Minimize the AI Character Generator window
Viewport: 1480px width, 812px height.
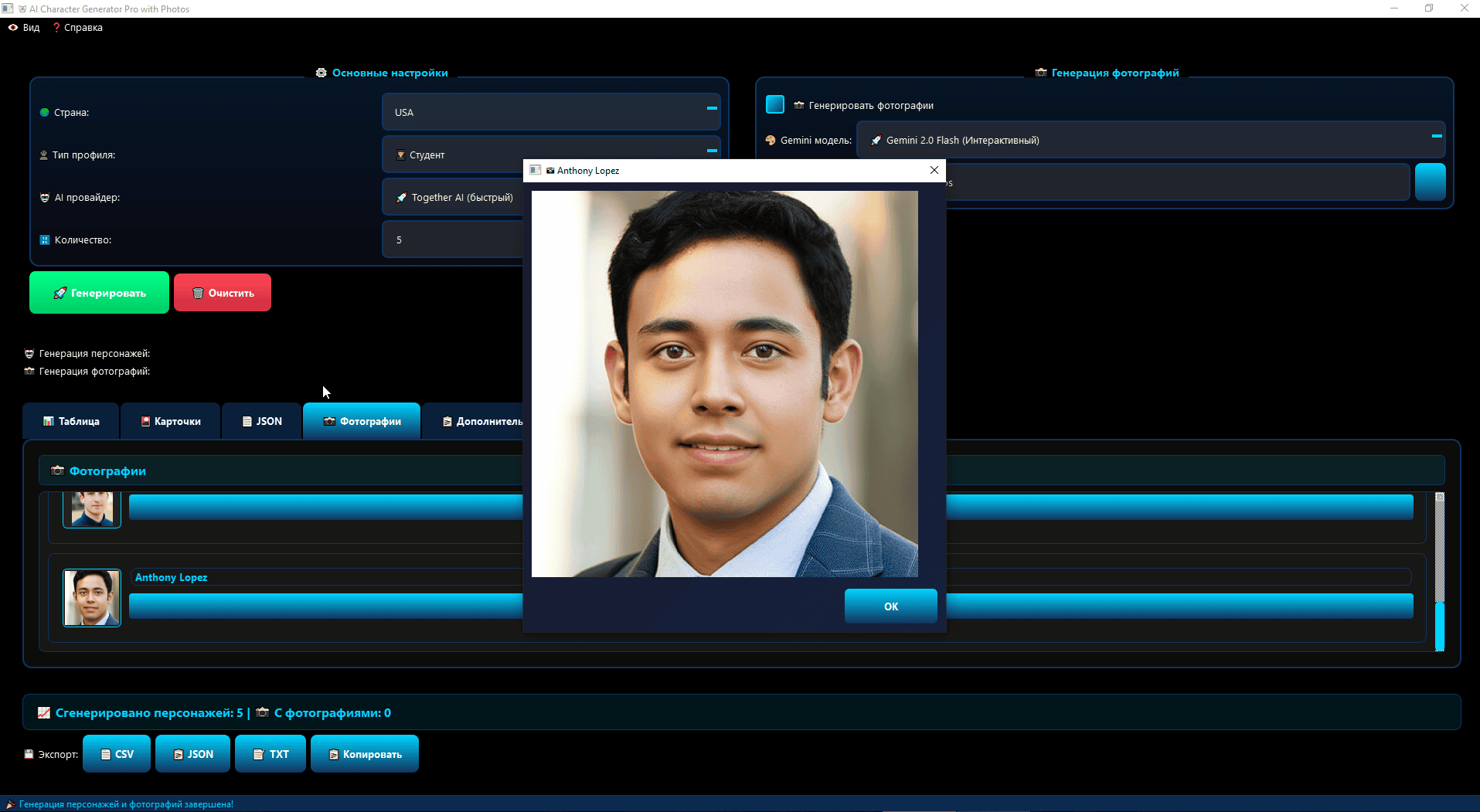[x=1394, y=8]
